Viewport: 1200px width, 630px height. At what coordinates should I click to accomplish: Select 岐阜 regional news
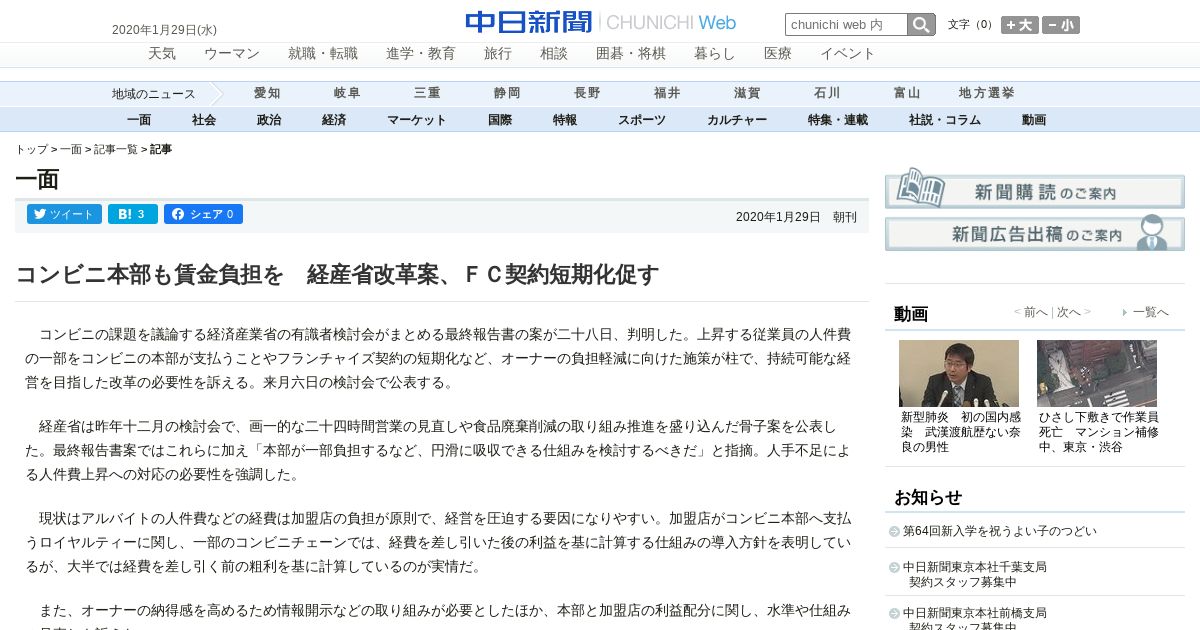pyautogui.click(x=347, y=93)
